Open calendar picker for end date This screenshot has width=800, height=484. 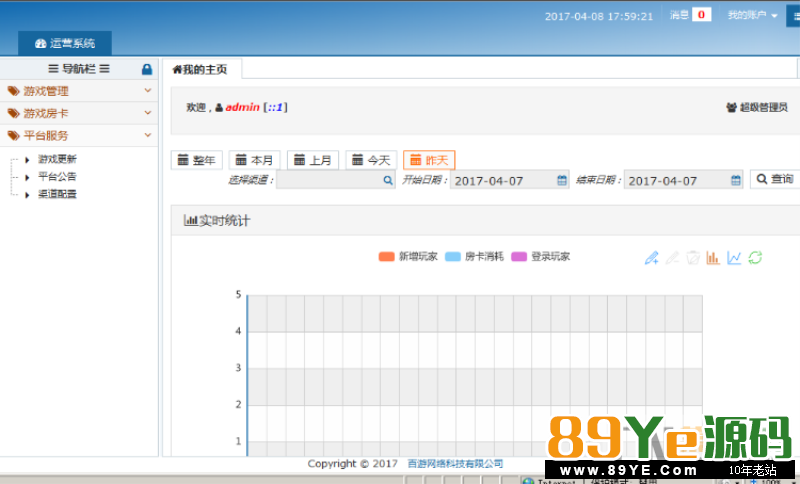736,180
